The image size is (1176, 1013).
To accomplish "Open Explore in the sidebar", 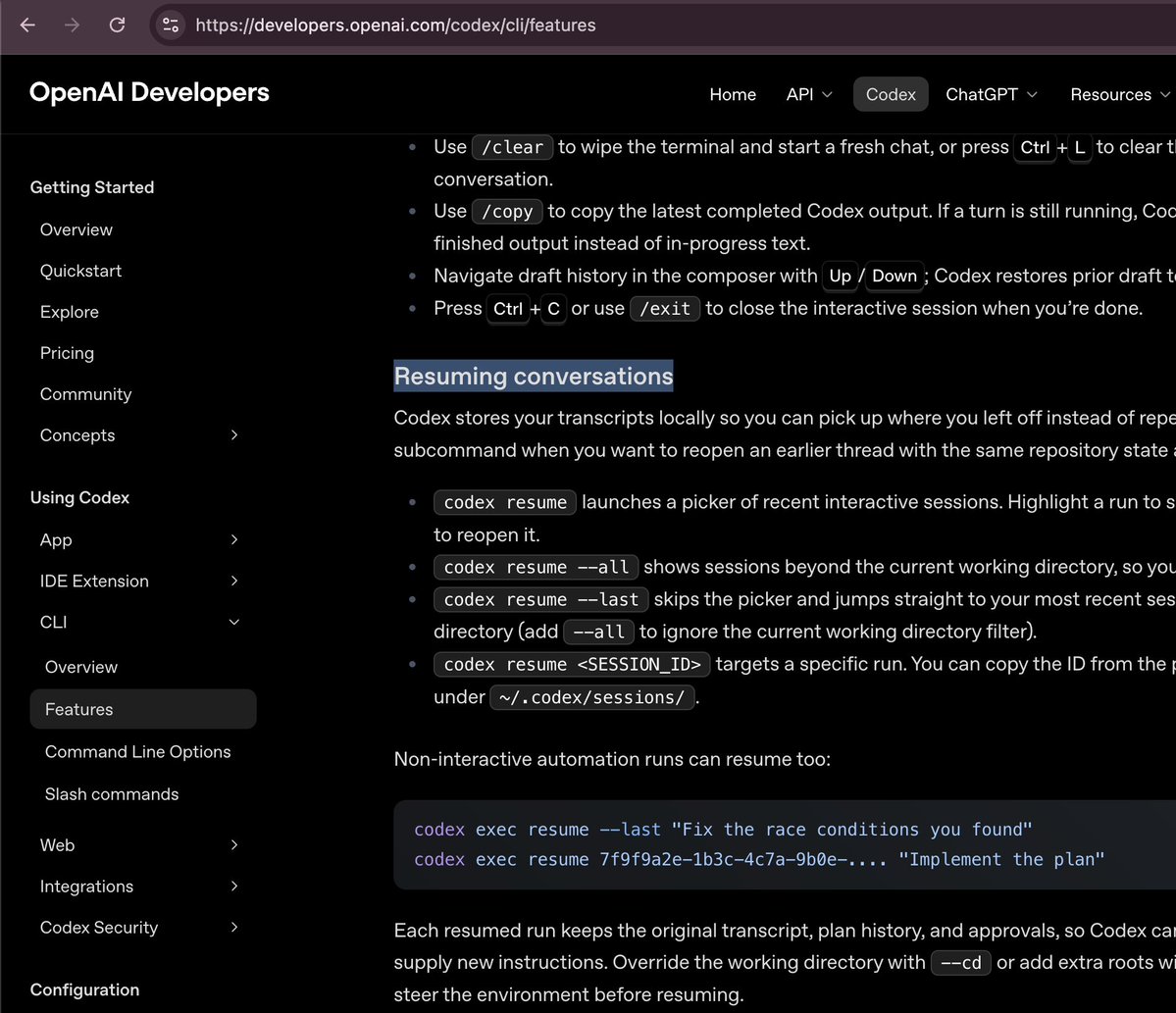I will [x=69, y=312].
